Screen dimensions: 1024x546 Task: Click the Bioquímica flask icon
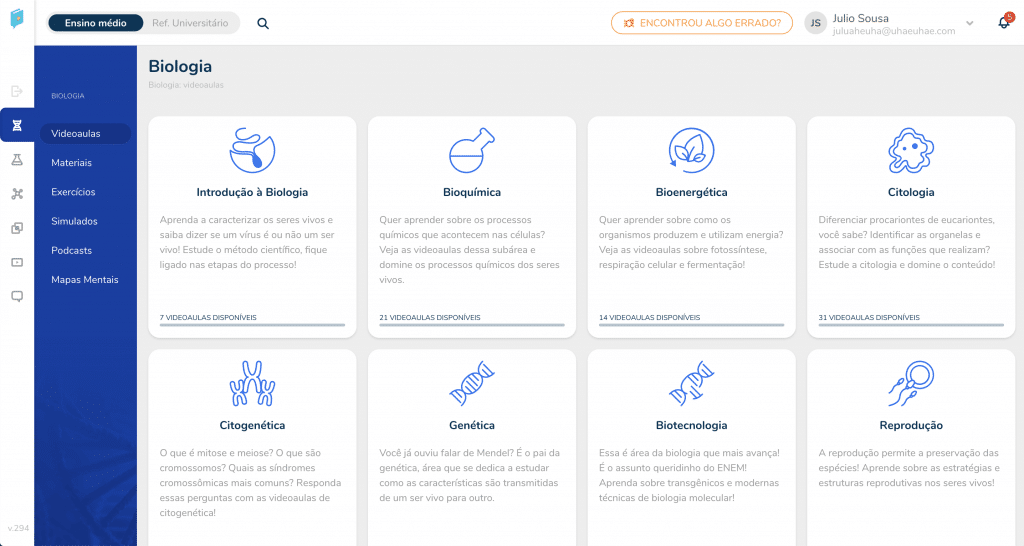click(472, 150)
